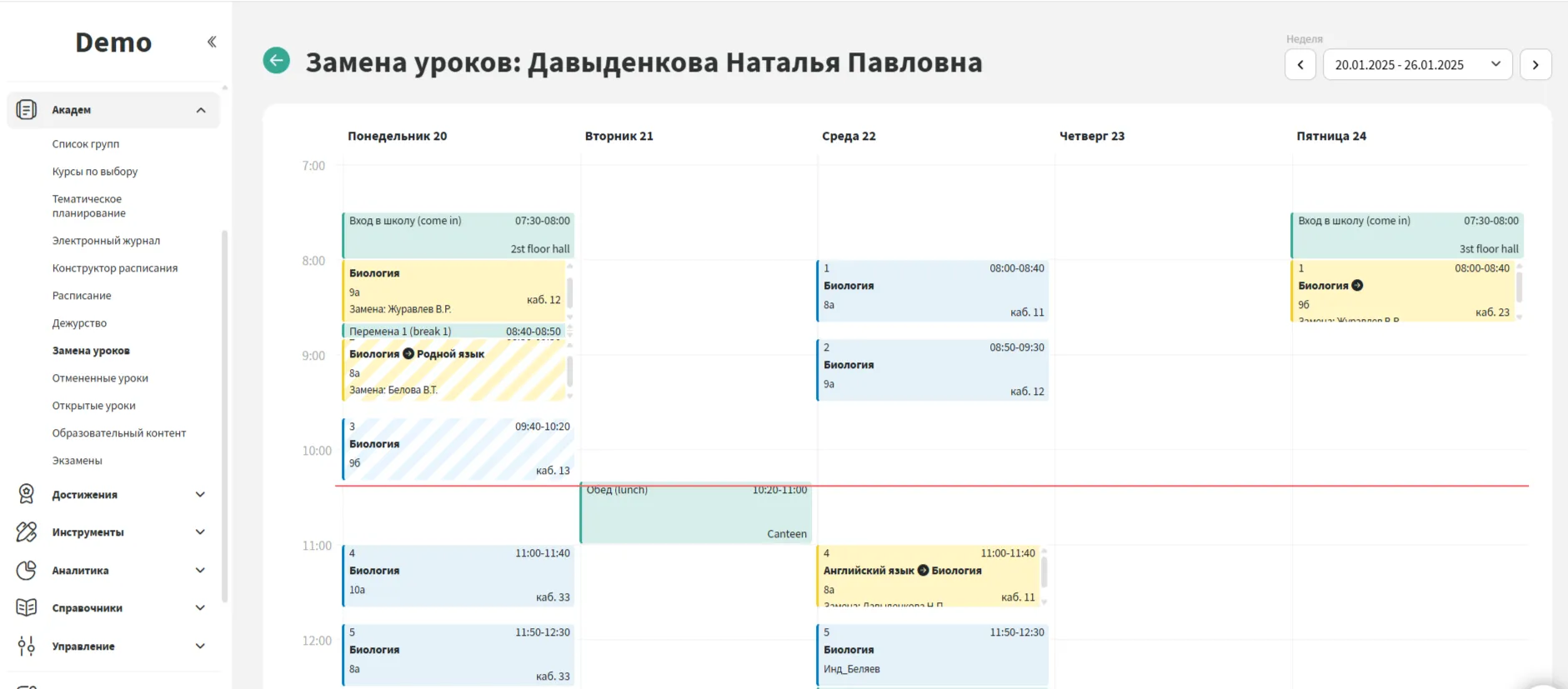Click the sidebar vertical scrollbar
Viewport: 1568px width, 689px height.
[224, 417]
